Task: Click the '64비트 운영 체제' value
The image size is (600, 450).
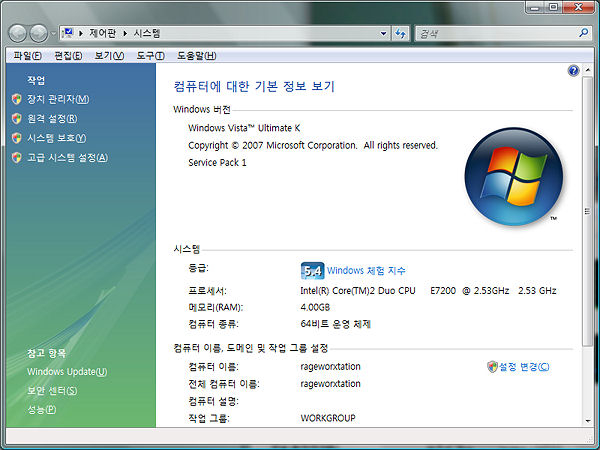Action: (336, 324)
